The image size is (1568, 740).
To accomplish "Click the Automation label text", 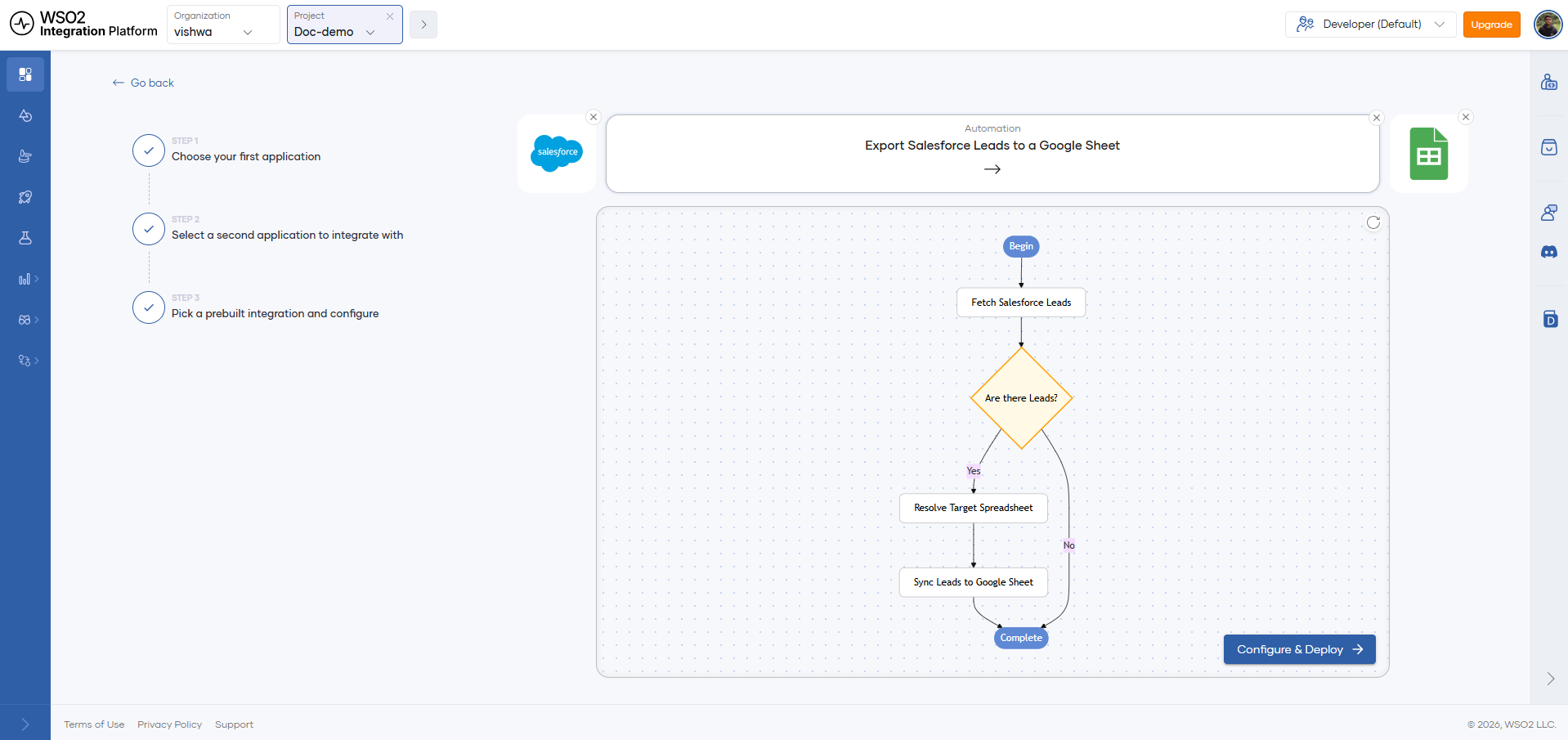I will 992,128.
